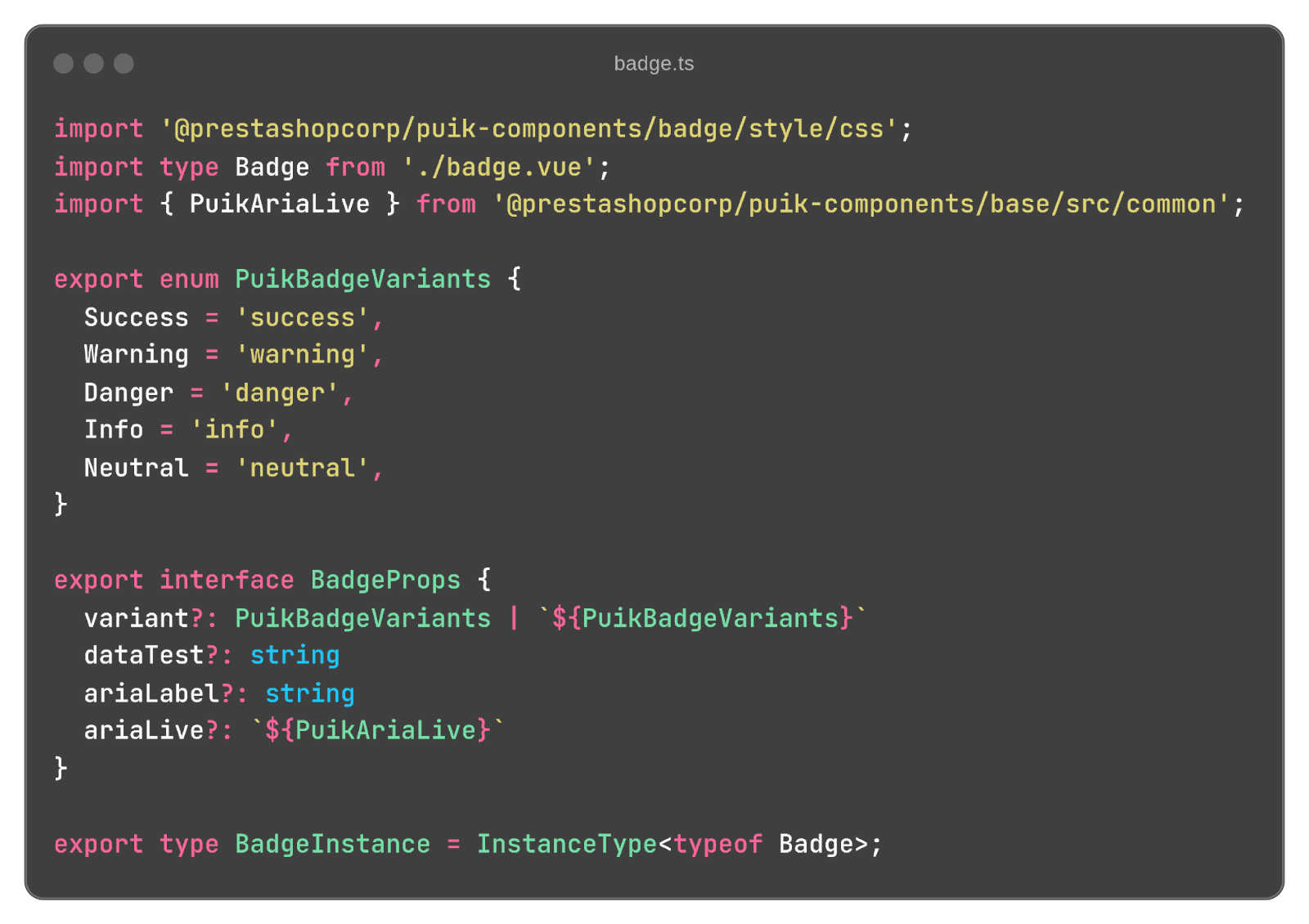Click PuikBadgeVariants enum name declaration
This screenshot has width=1309, height=924.
(363, 280)
